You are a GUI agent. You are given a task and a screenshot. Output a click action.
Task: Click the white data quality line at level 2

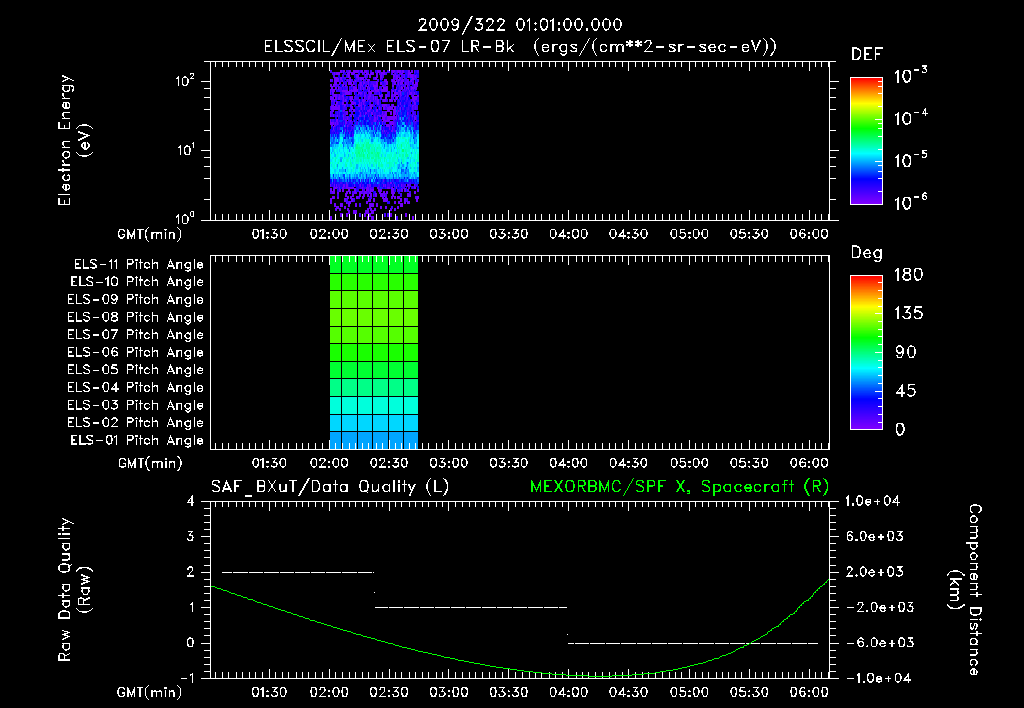[298, 572]
